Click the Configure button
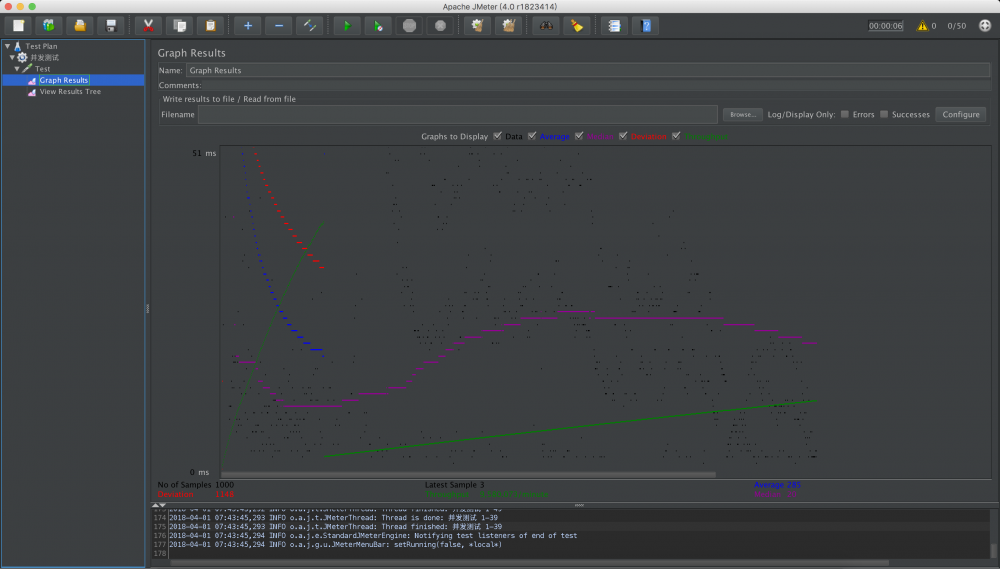Image resolution: width=1000 pixels, height=569 pixels. point(960,114)
